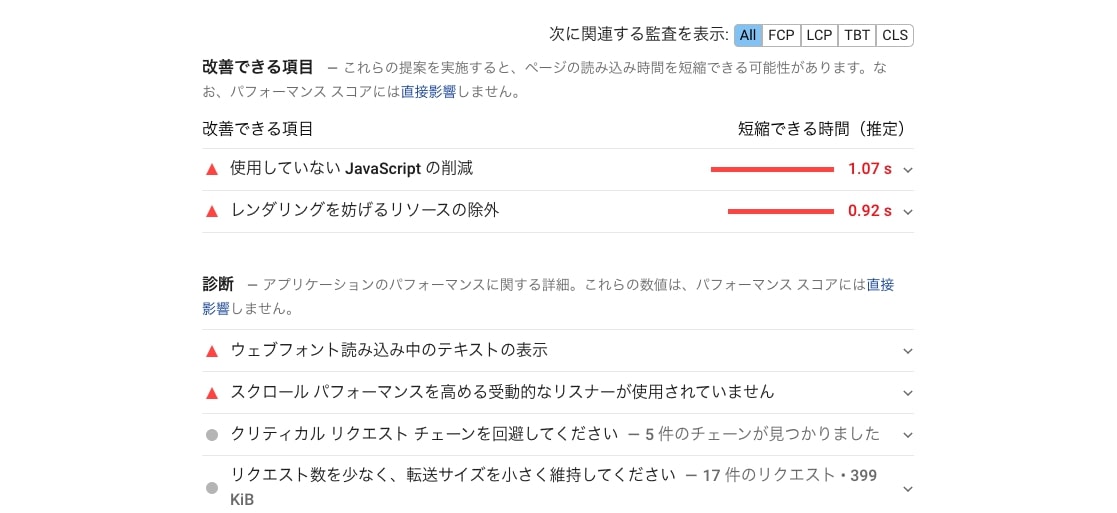Expand 使用していない JavaScript の削減 chevron
Screen dimensions: 1117x513
(907, 170)
